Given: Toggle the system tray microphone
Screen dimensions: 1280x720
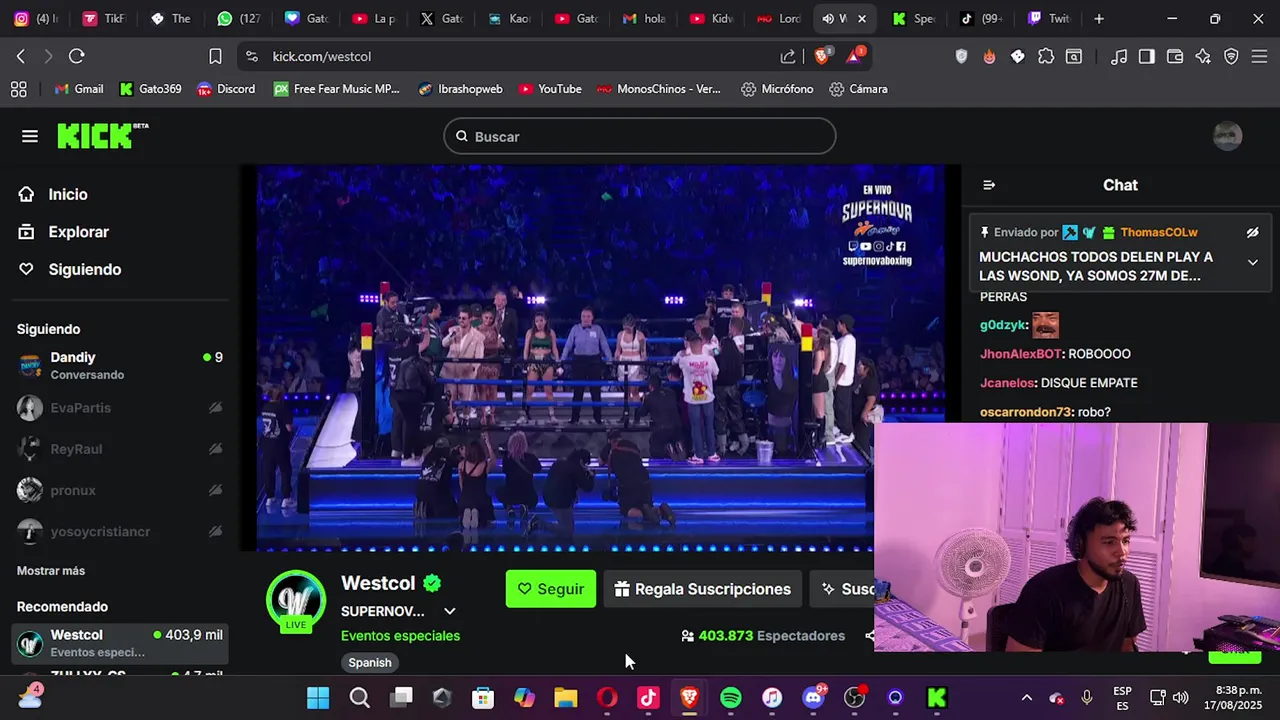Looking at the screenshot, I should click(x=1089, y=698).
